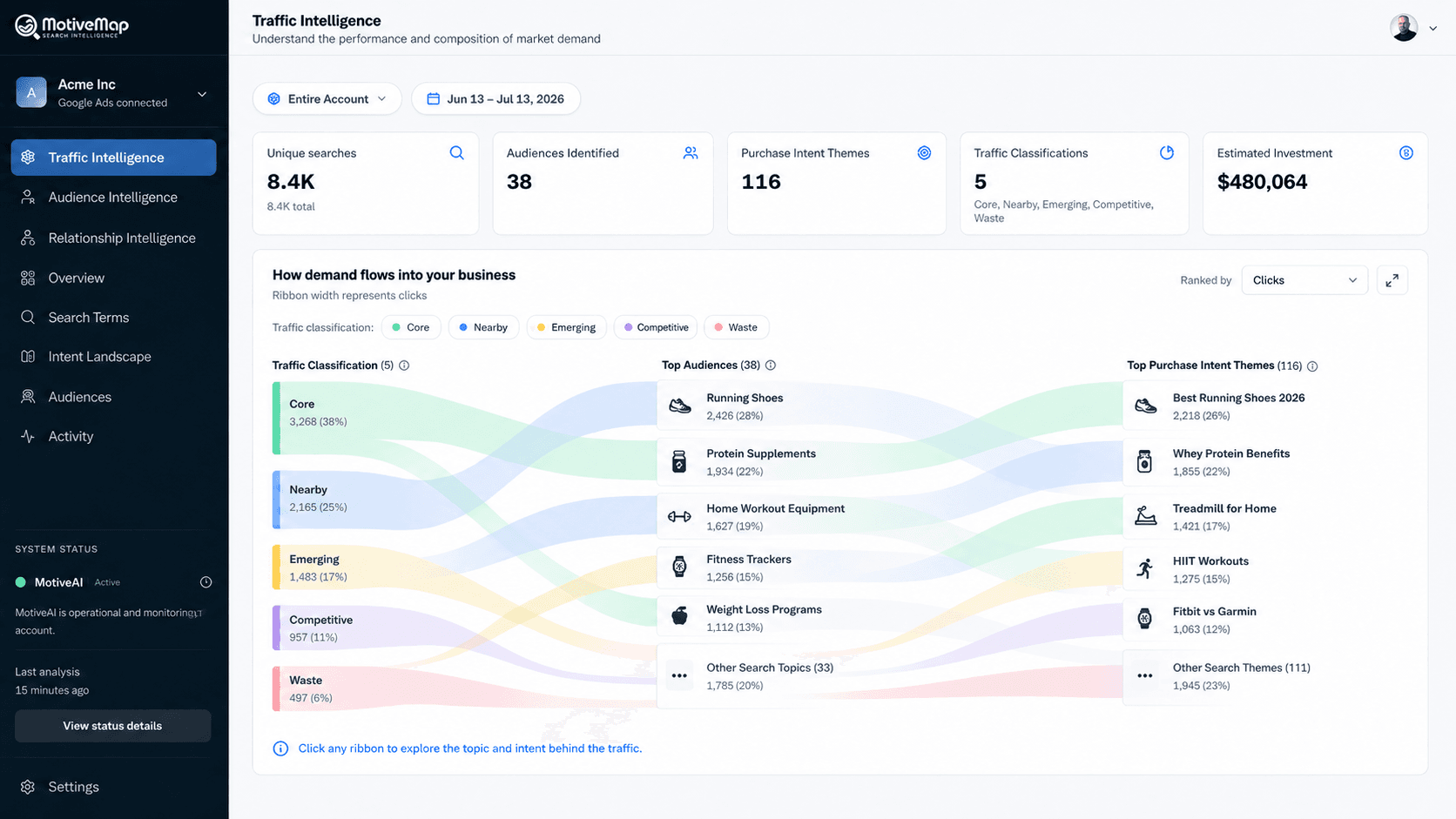Click the 116 Purchase Intent Themes value

tap(761, 182)
